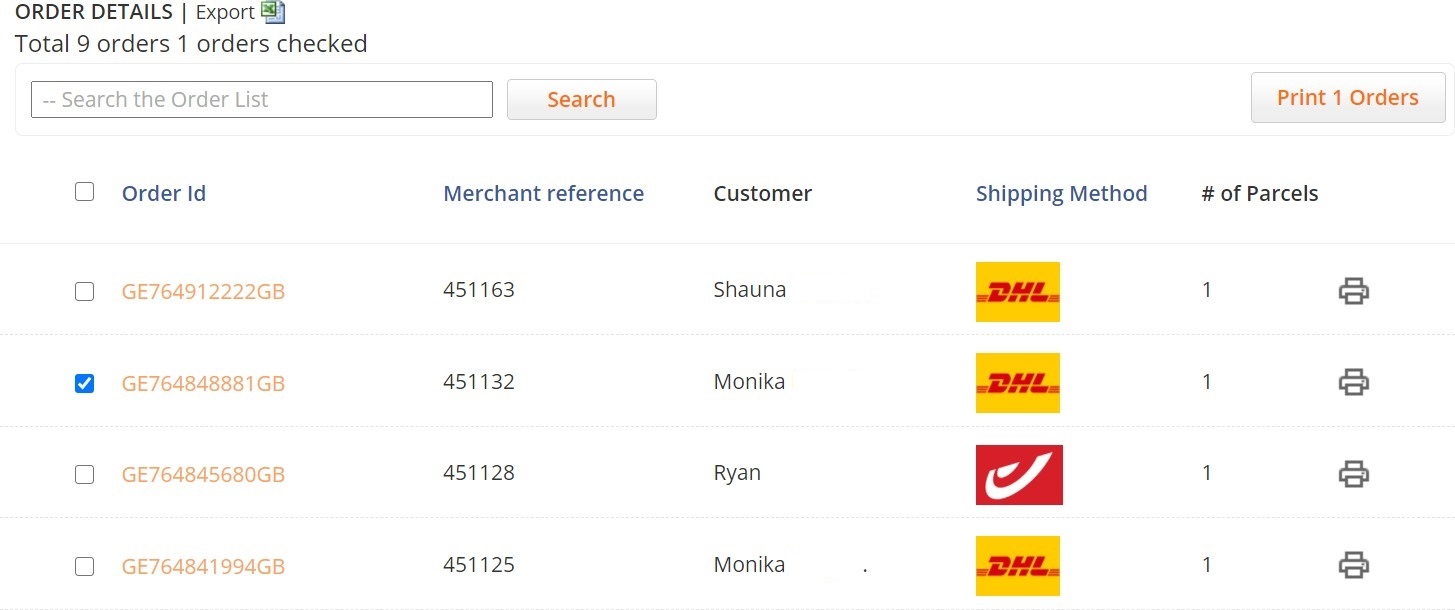Click DHL logo in Shauna's row
Image resolution: width=1455 pixels, height=610 pixels.
click(1017, 292)
